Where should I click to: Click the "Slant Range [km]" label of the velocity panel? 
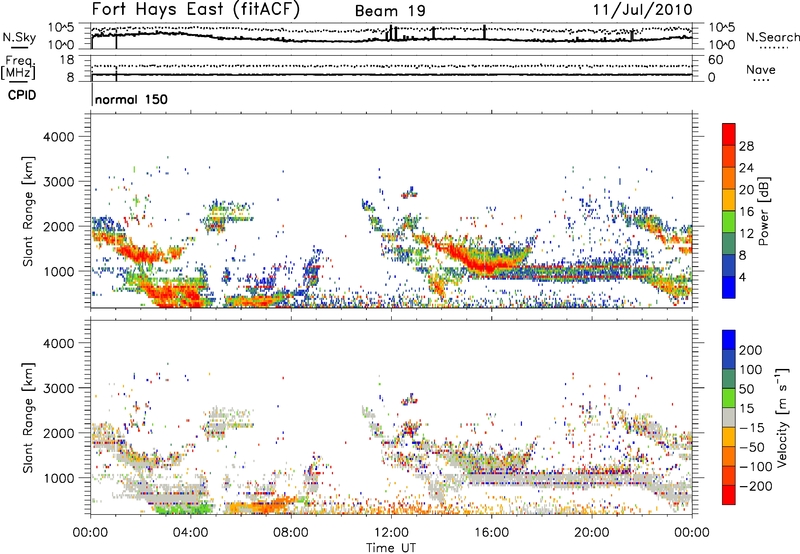tap(28, 417)
